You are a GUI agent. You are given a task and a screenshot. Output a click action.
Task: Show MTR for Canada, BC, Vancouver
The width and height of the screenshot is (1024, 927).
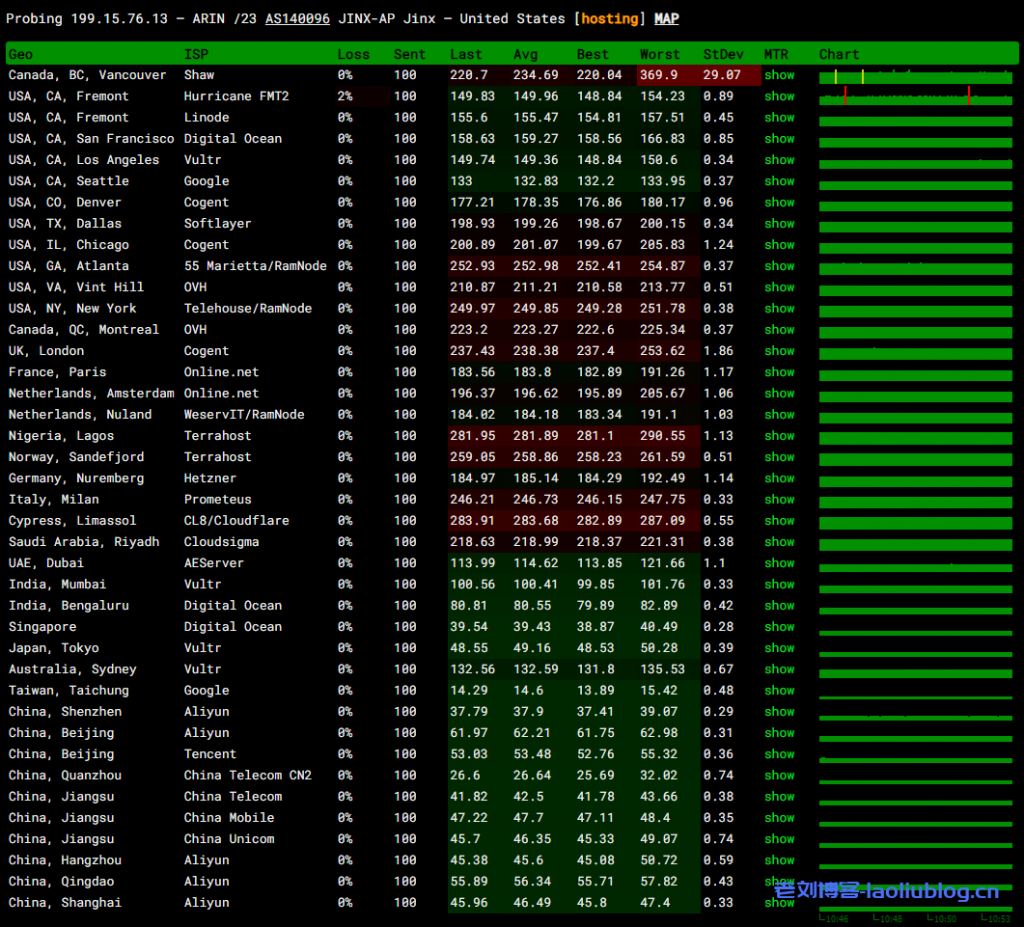point(779,75)
